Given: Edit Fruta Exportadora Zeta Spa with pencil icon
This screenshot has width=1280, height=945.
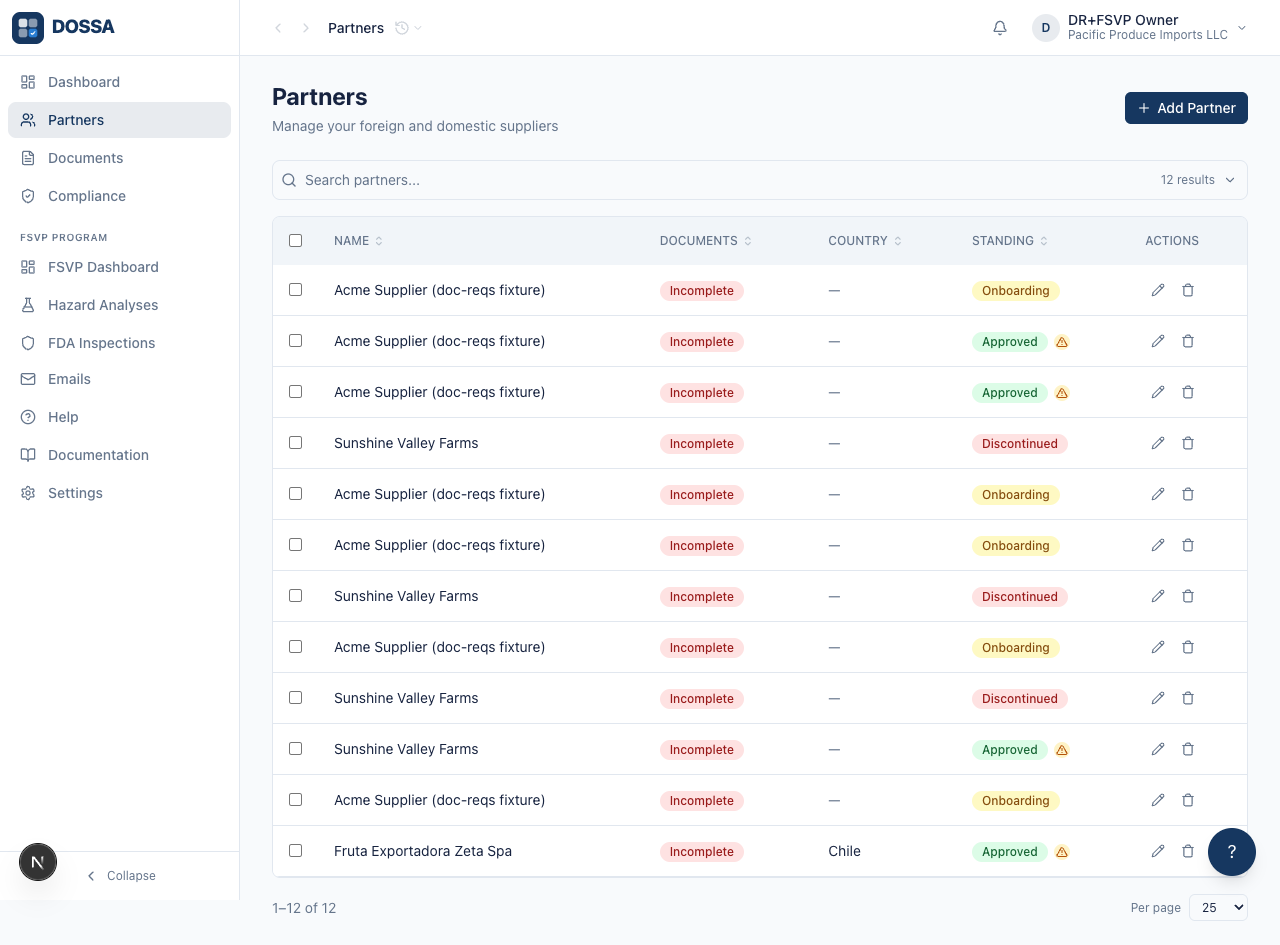Looking at the screenshot, I should pyautogui.click(x=1158, y=851).
